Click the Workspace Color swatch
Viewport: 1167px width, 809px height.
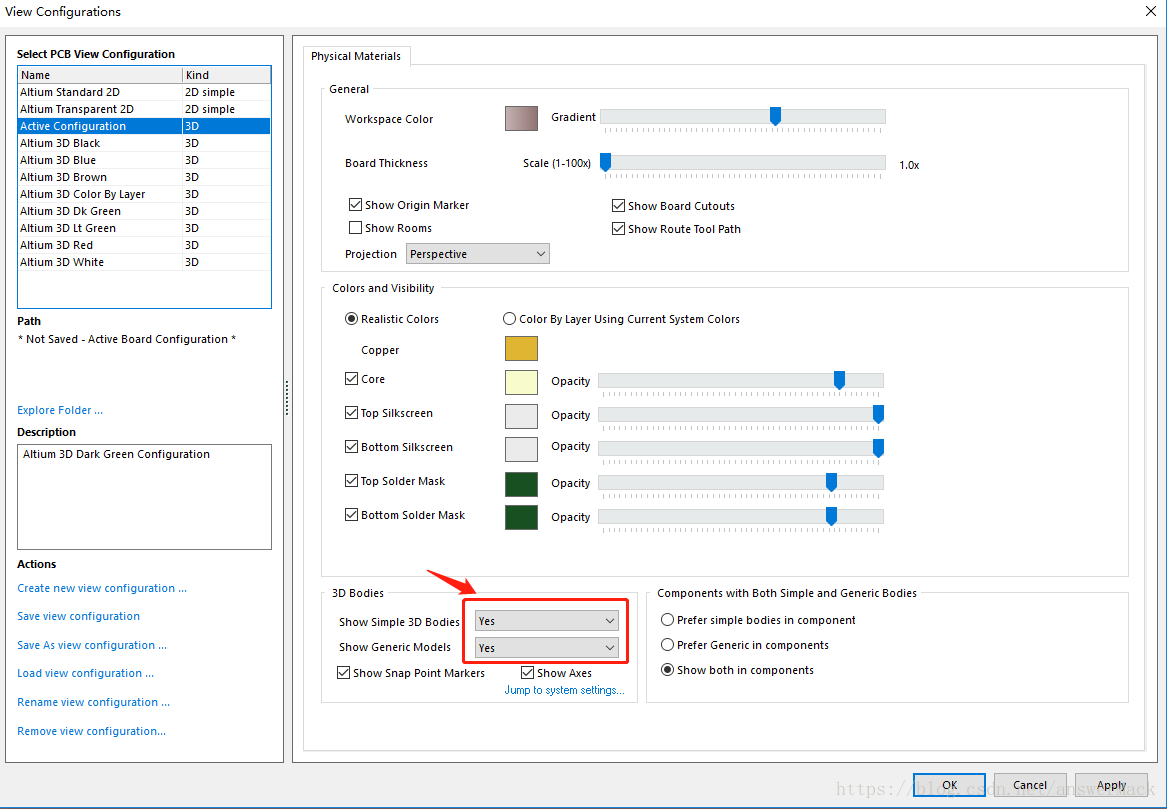point(521,118)
